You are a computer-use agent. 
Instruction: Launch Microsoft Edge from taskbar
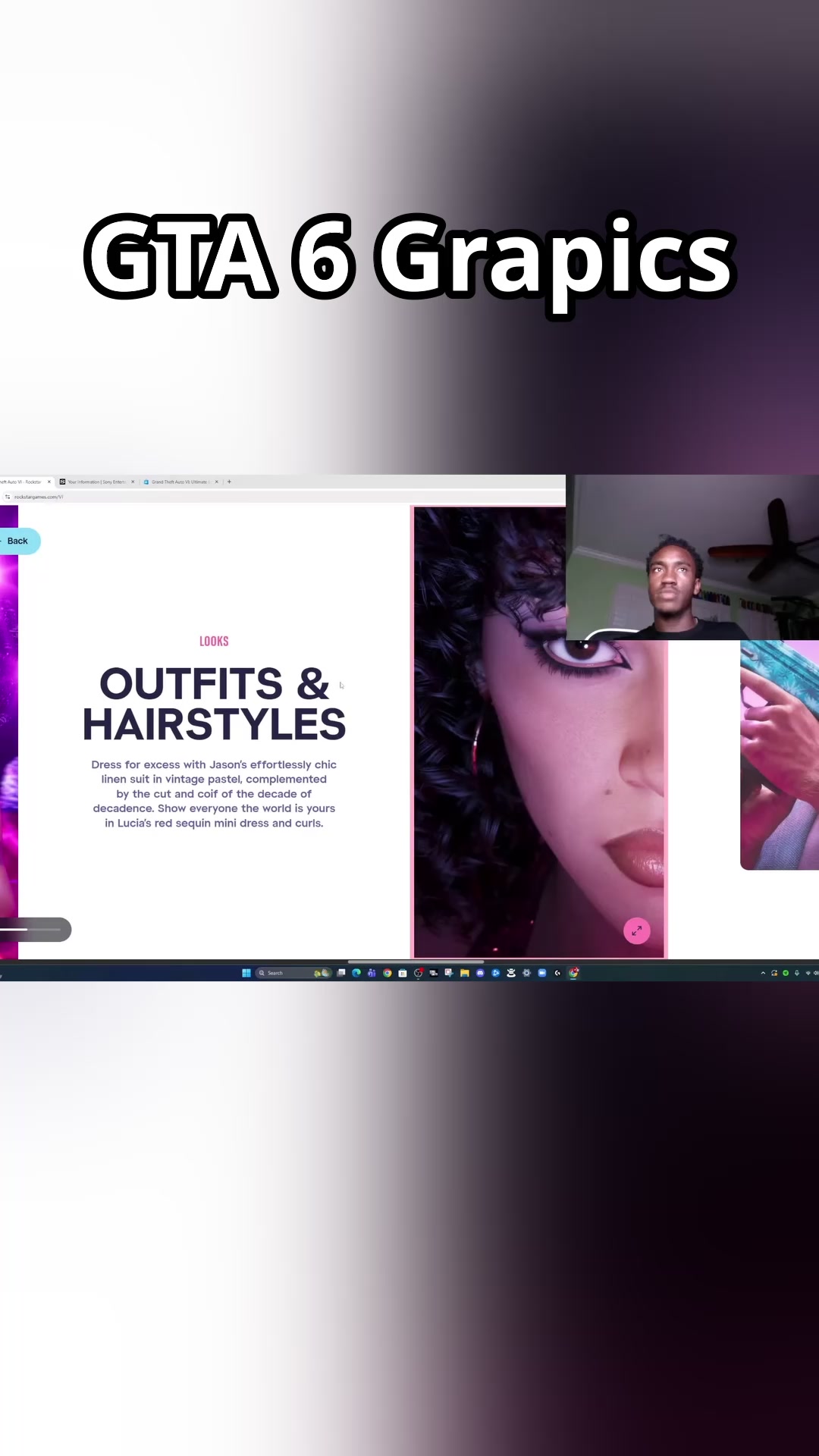tap(356, 973)
